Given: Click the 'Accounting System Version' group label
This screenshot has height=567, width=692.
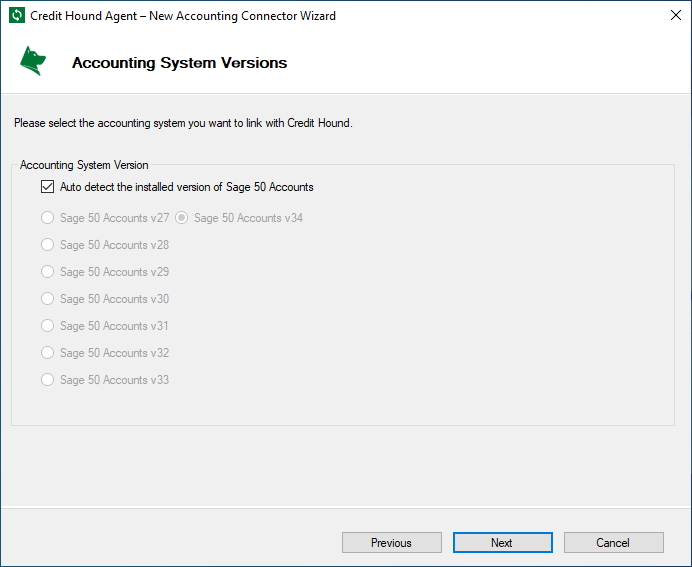Looking at the screenshot, I should (84, 165).
